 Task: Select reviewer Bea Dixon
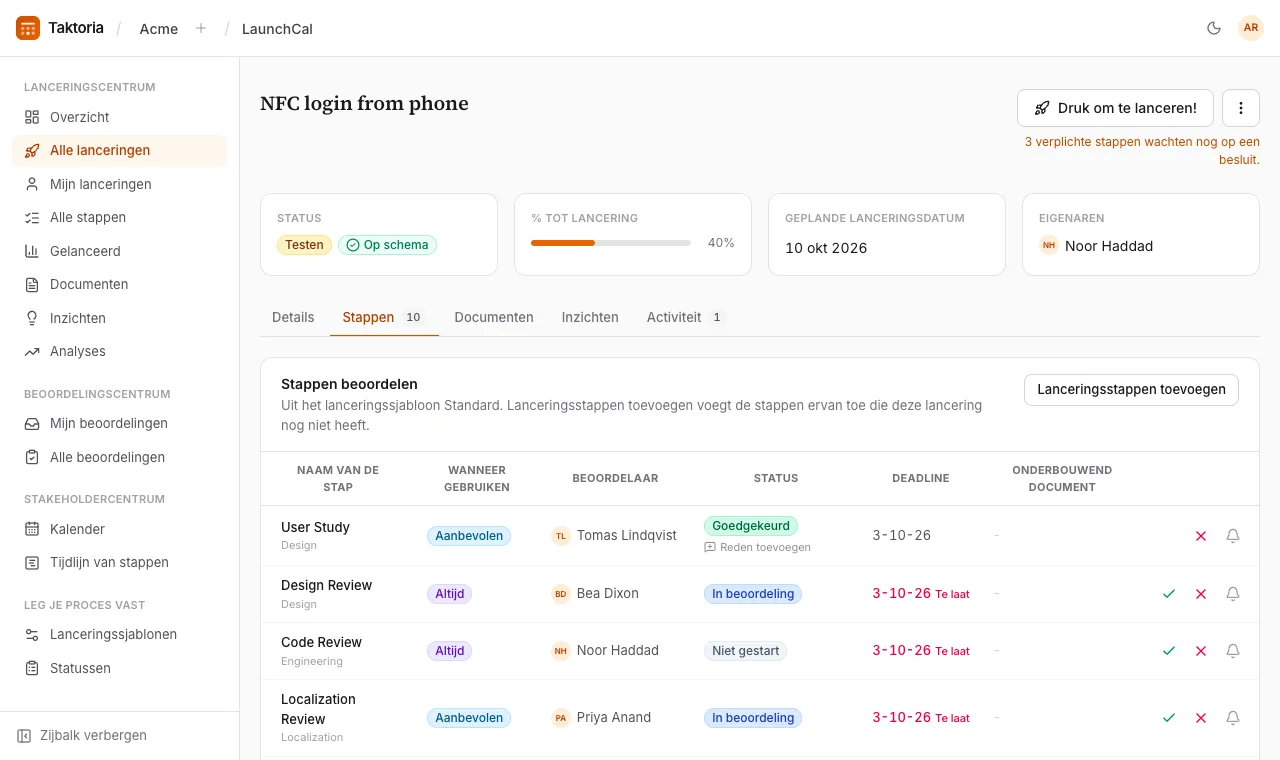(595, 594)
